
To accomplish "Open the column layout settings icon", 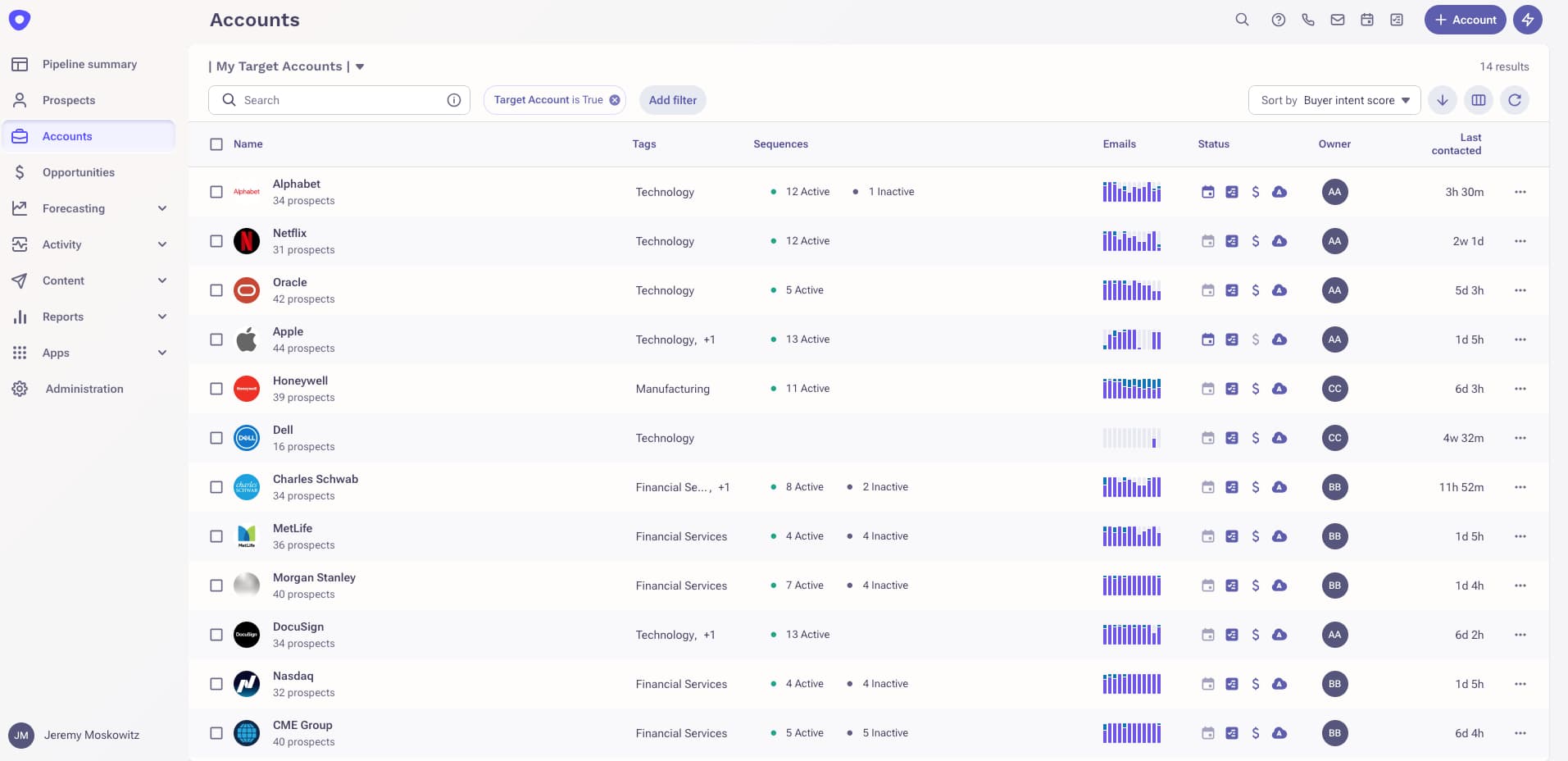I will pyautogui.click(x=1479, y=100).
